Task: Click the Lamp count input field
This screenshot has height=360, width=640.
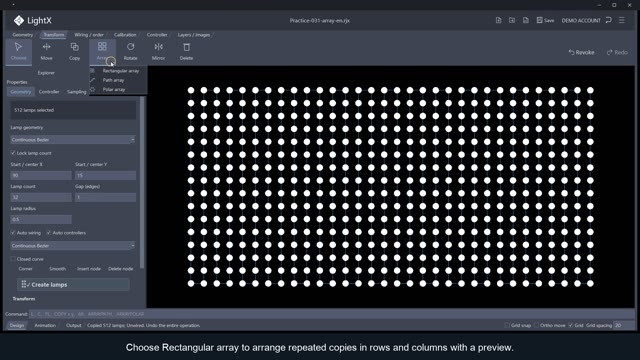Action: click(41, 197)
